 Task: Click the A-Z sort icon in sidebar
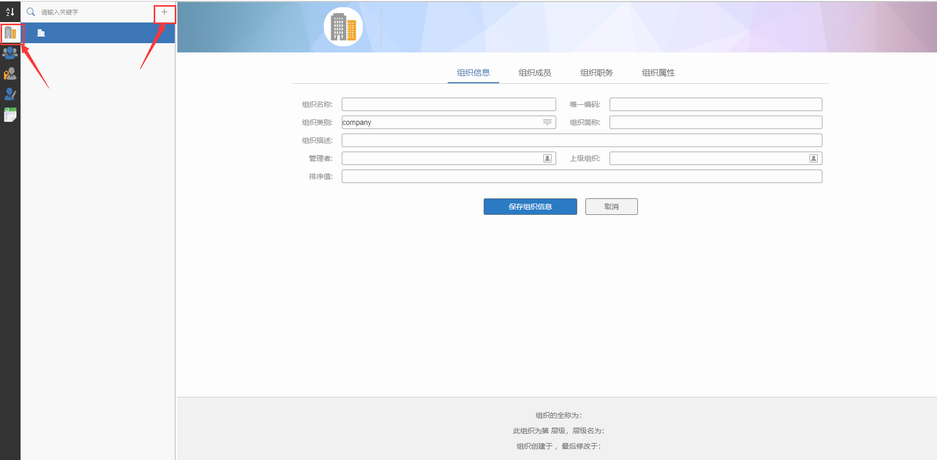click(10, 11)
